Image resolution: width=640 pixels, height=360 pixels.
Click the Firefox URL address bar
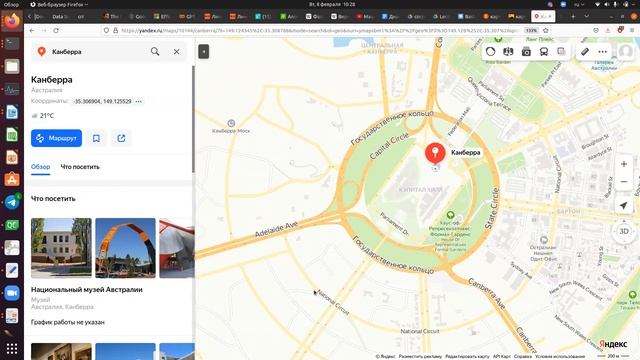(x=319, y=31)
